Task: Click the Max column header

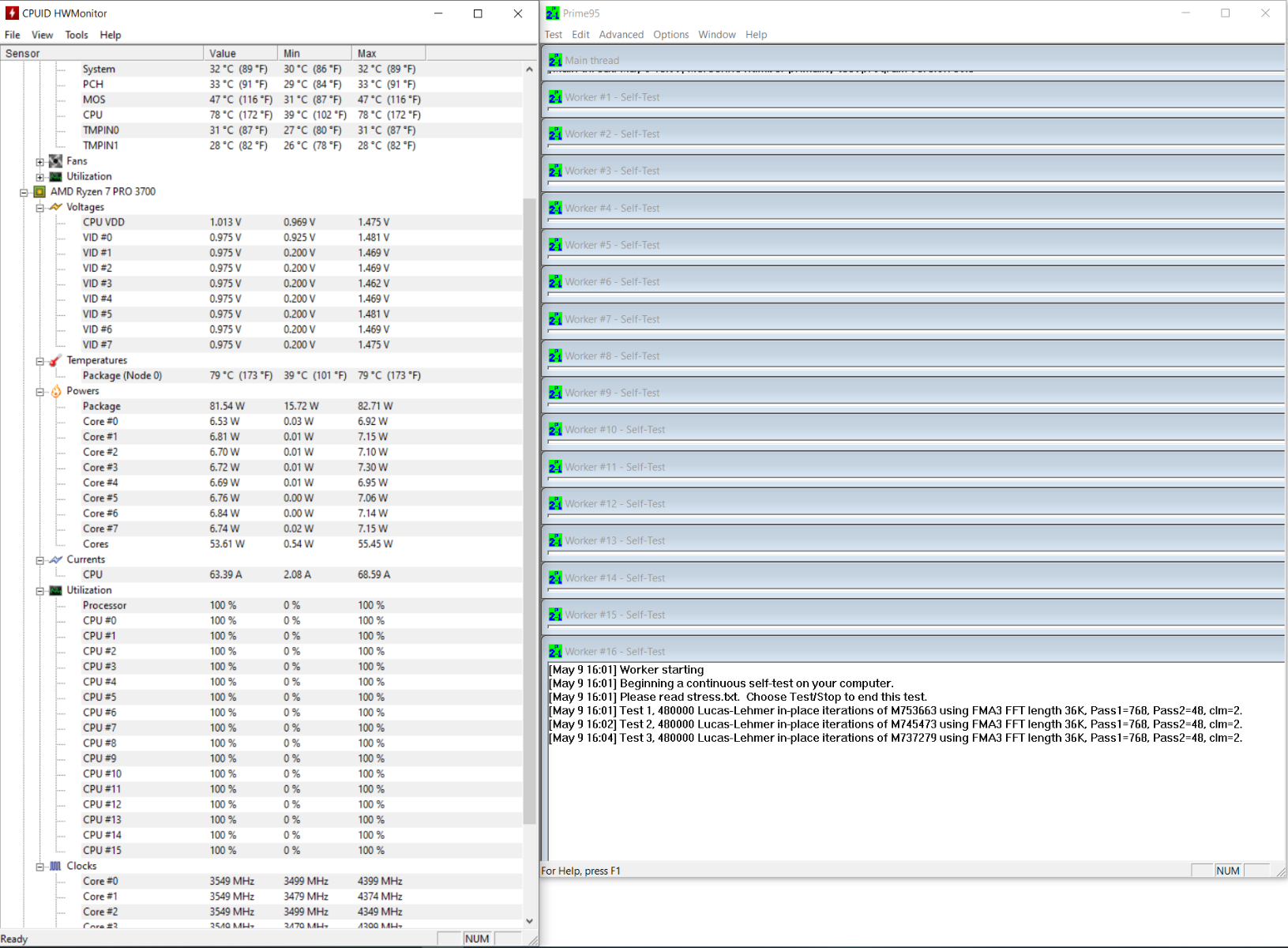Action: pos(389,54)
